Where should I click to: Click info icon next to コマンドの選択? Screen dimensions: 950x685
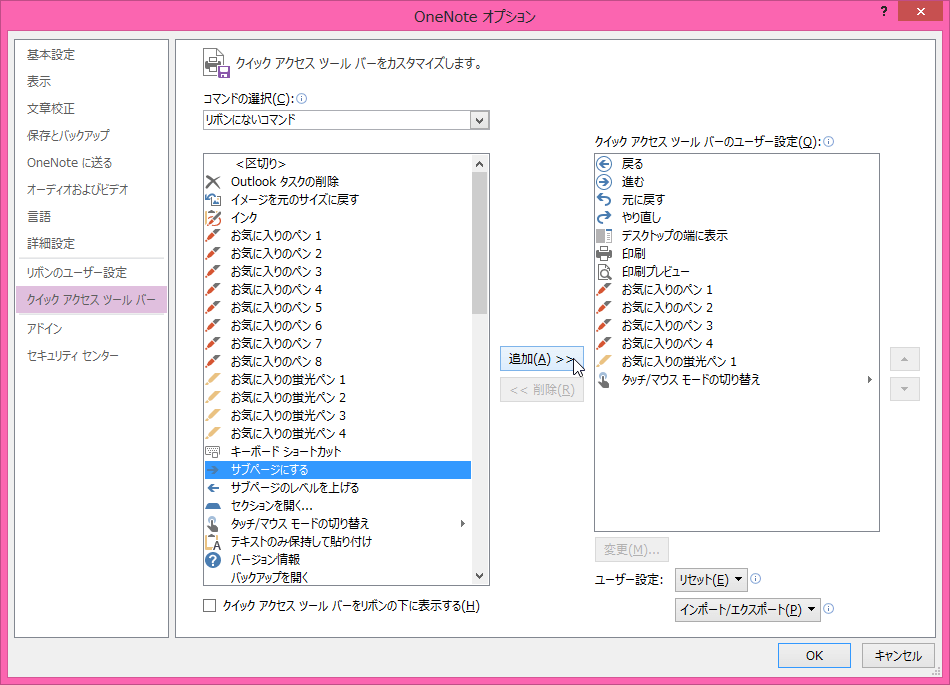302,98
